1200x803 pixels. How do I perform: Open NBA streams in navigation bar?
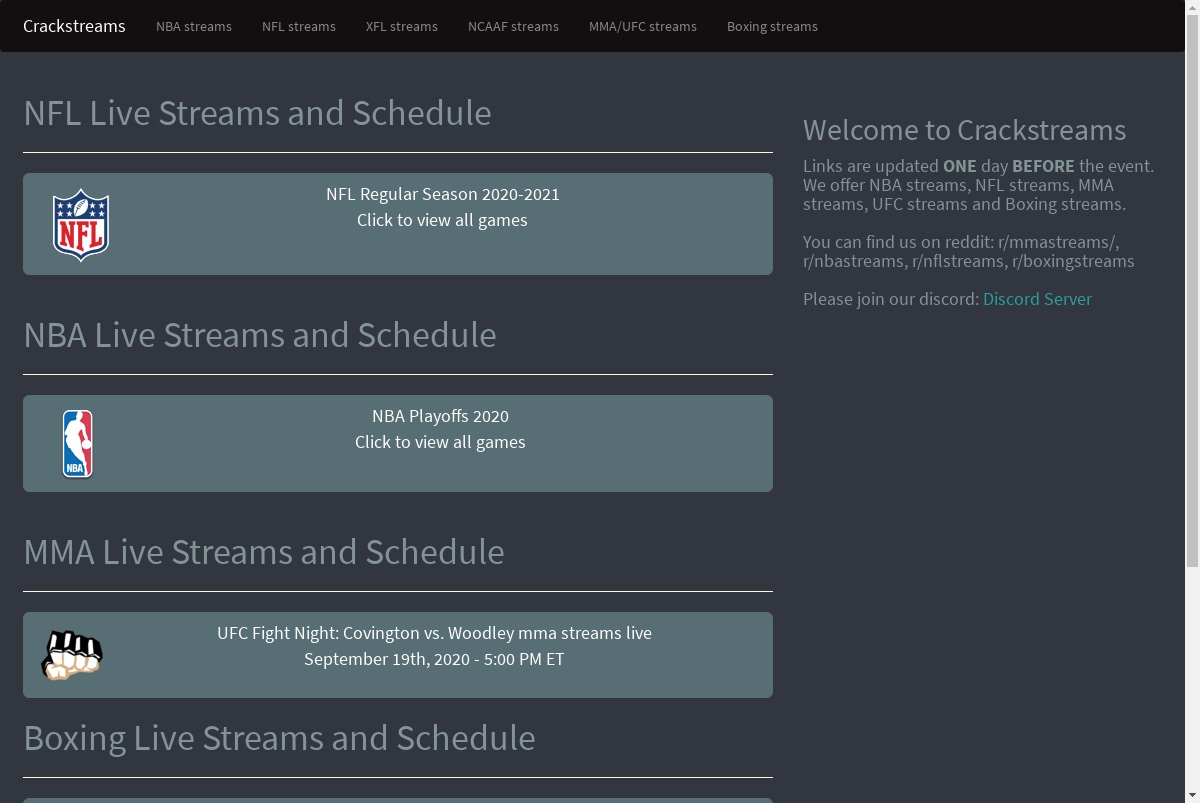click(194, 27)
